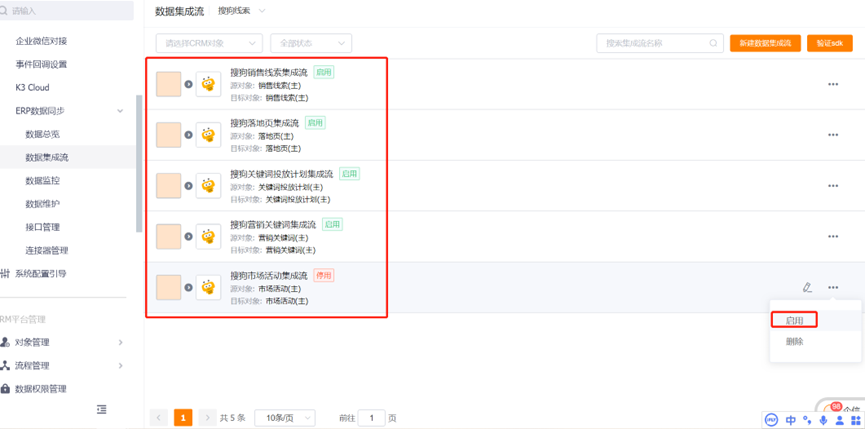Click the 搜狗关键词投放计划集成流 title
Viewport: 865px width, 429px height.
tap(282, 174)
